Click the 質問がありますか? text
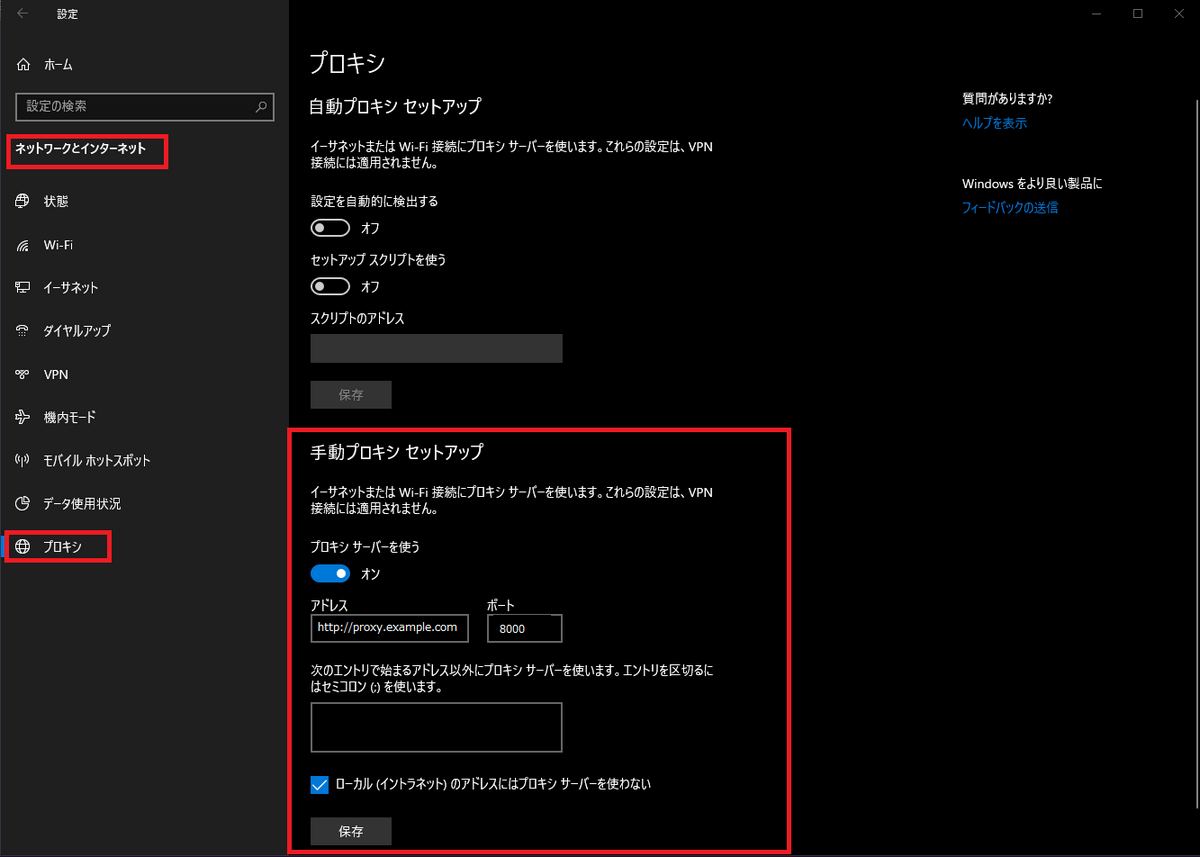Screen dimensions: 1200x857 [x=1007, y=99]
